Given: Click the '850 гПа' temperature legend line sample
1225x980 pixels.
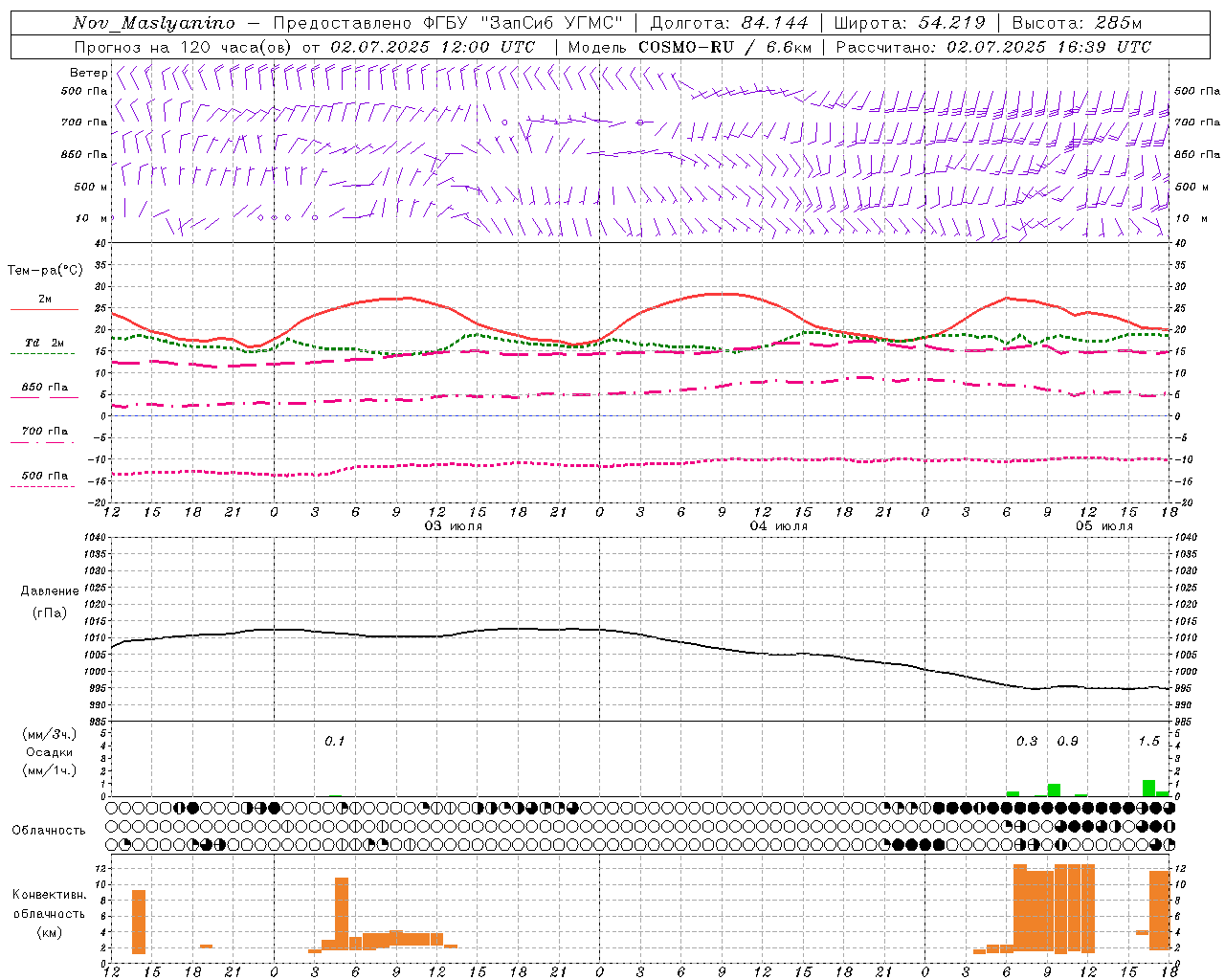Looking at the screenshot, I should pos(44,397).
